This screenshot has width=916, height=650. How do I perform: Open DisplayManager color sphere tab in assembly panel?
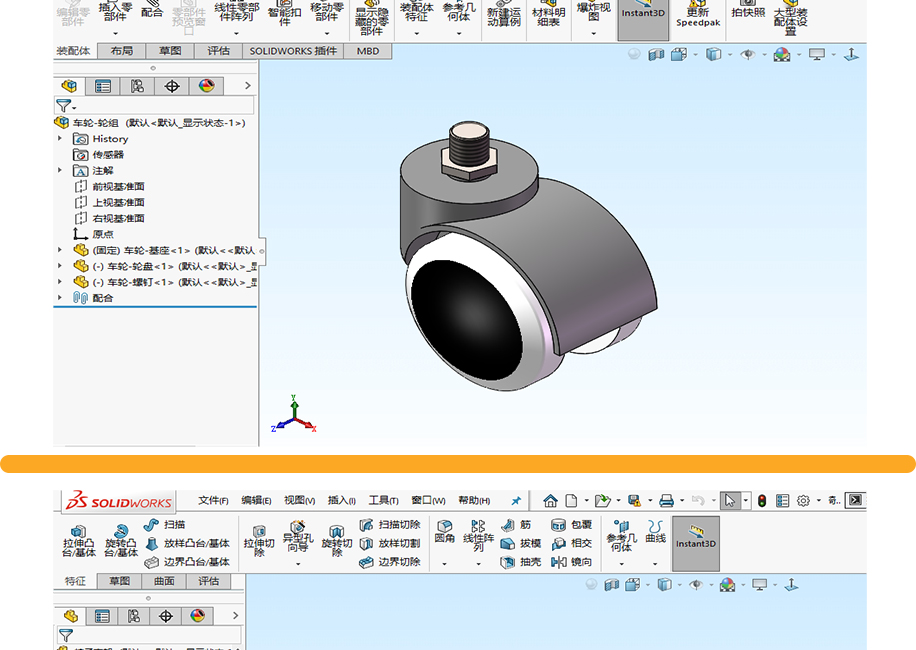click(206, 86)
